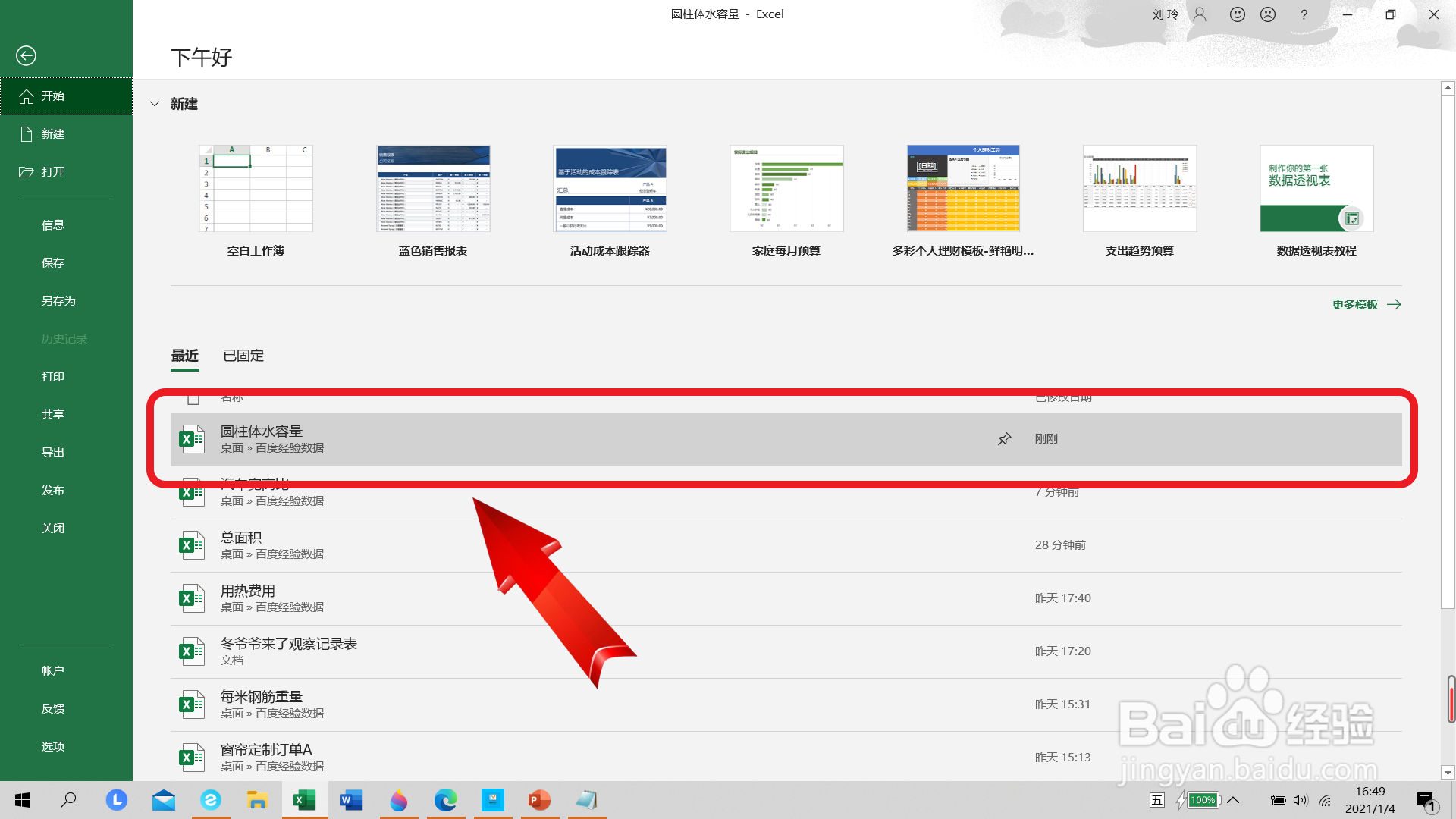Show hidden tray icons chevron
The height and width of the screenshot is (819, 1456).
(1234, 800)
